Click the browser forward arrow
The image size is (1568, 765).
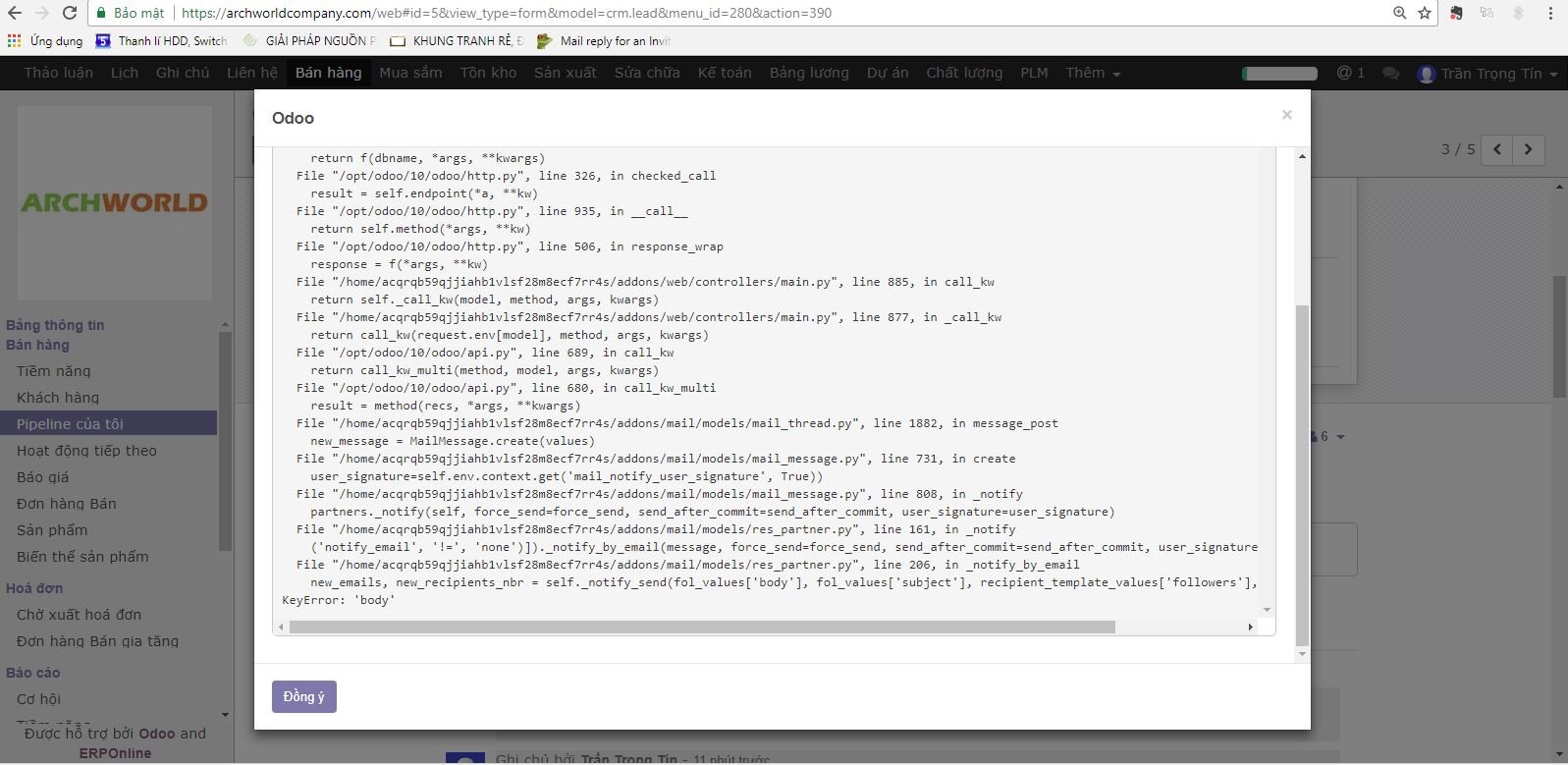tap(41, 13)
